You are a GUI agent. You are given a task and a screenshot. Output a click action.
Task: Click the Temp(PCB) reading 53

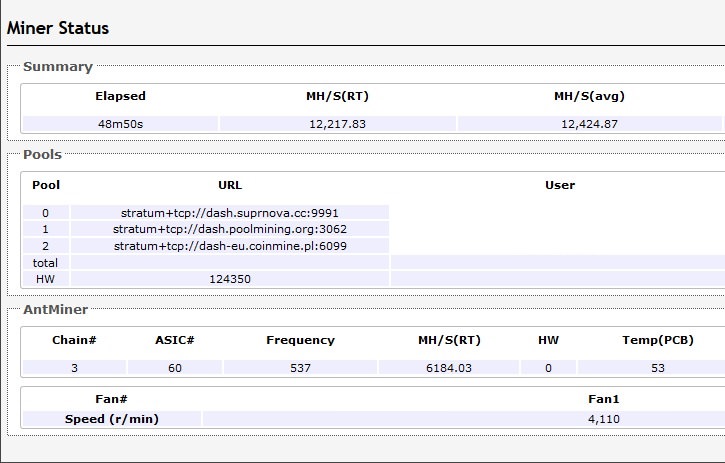[657, 368]
